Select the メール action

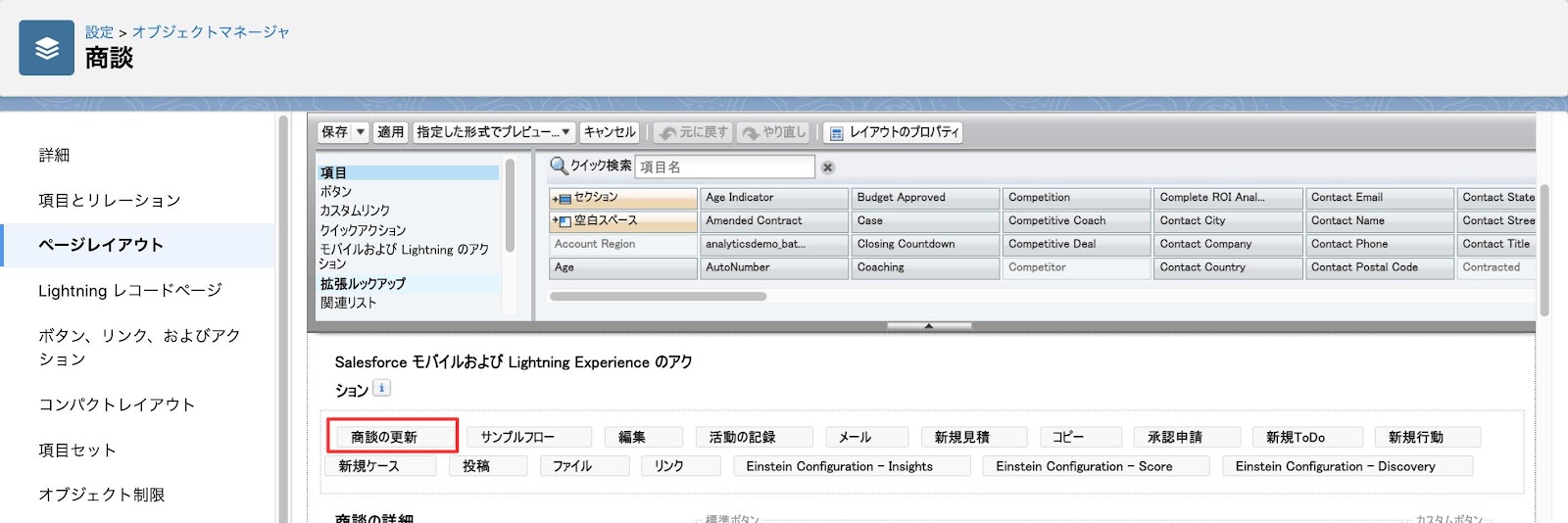coord(867,437)
